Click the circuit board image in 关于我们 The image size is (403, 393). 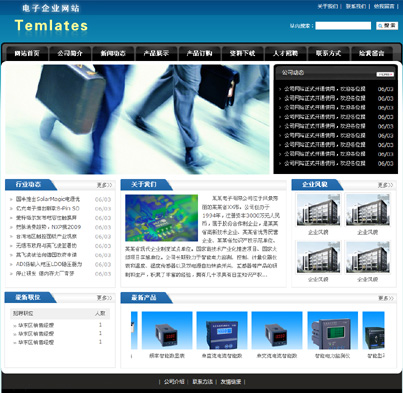161,218
